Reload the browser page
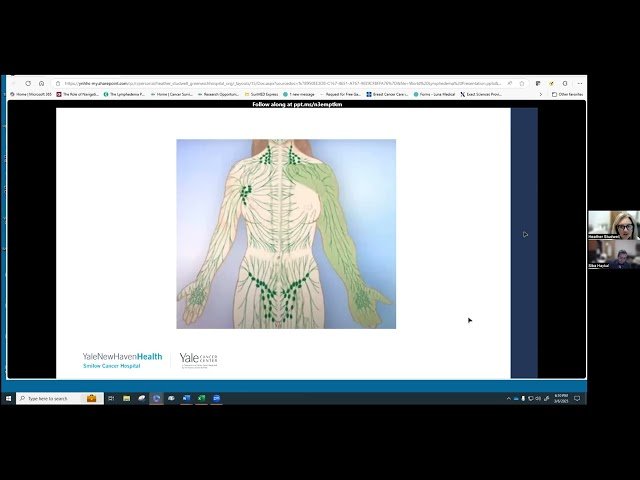 [28, 83]
